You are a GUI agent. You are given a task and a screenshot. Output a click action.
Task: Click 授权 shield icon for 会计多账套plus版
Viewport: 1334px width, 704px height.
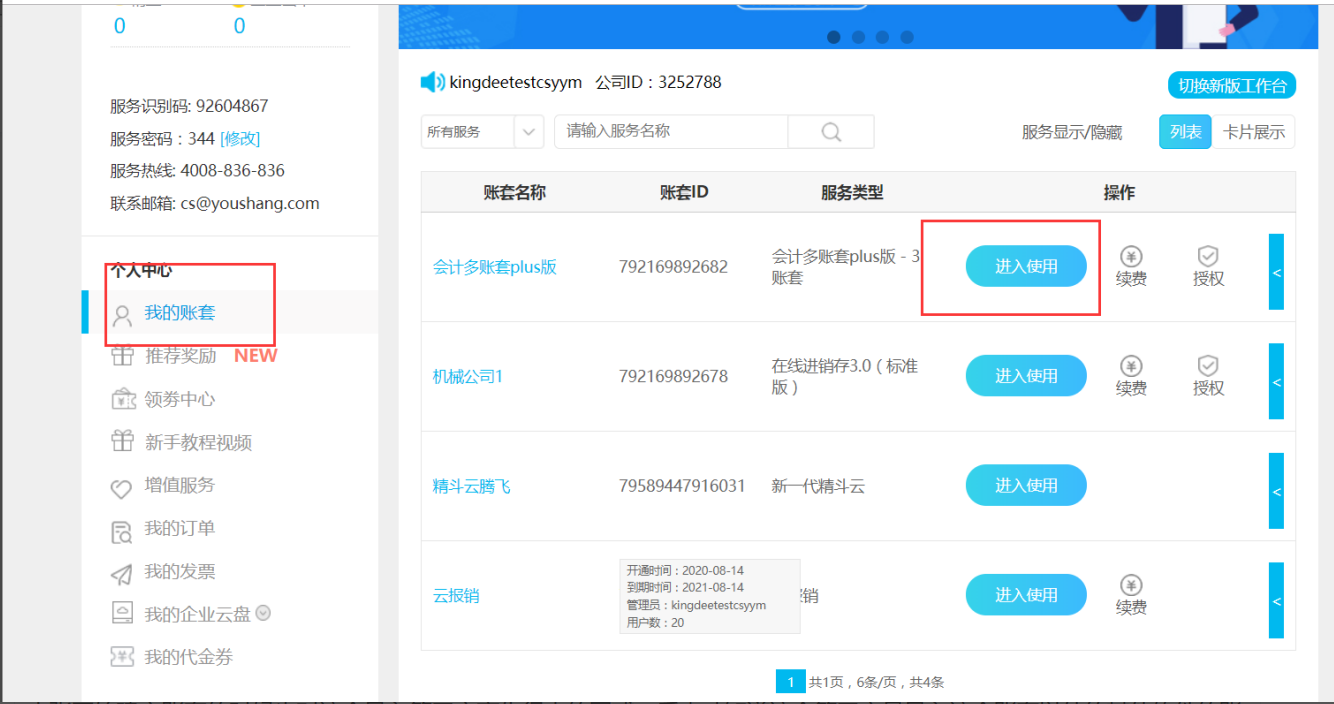tap(1208, 257)
